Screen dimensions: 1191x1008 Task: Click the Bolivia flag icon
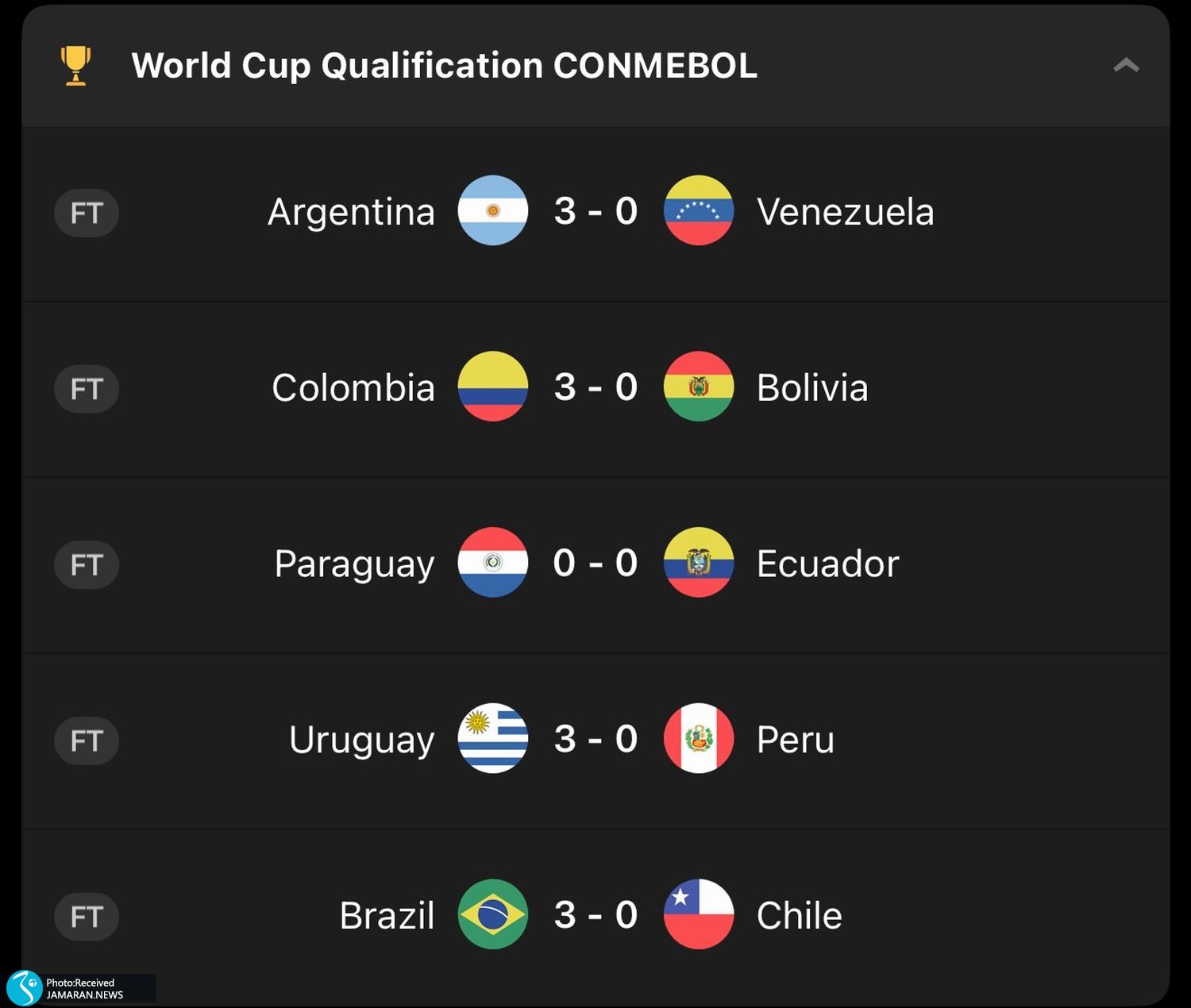pos(699,387)
